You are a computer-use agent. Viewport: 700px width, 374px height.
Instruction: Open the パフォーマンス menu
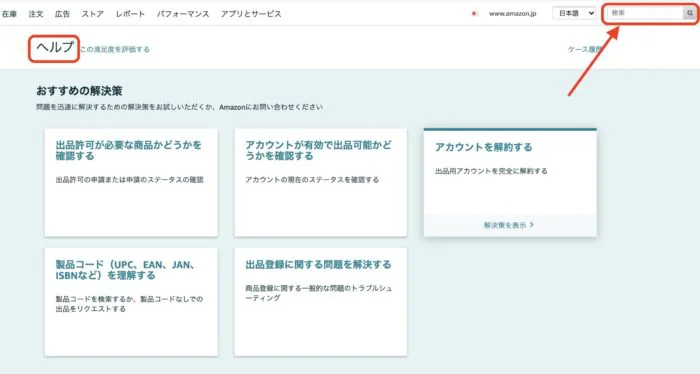click(183, 14)
